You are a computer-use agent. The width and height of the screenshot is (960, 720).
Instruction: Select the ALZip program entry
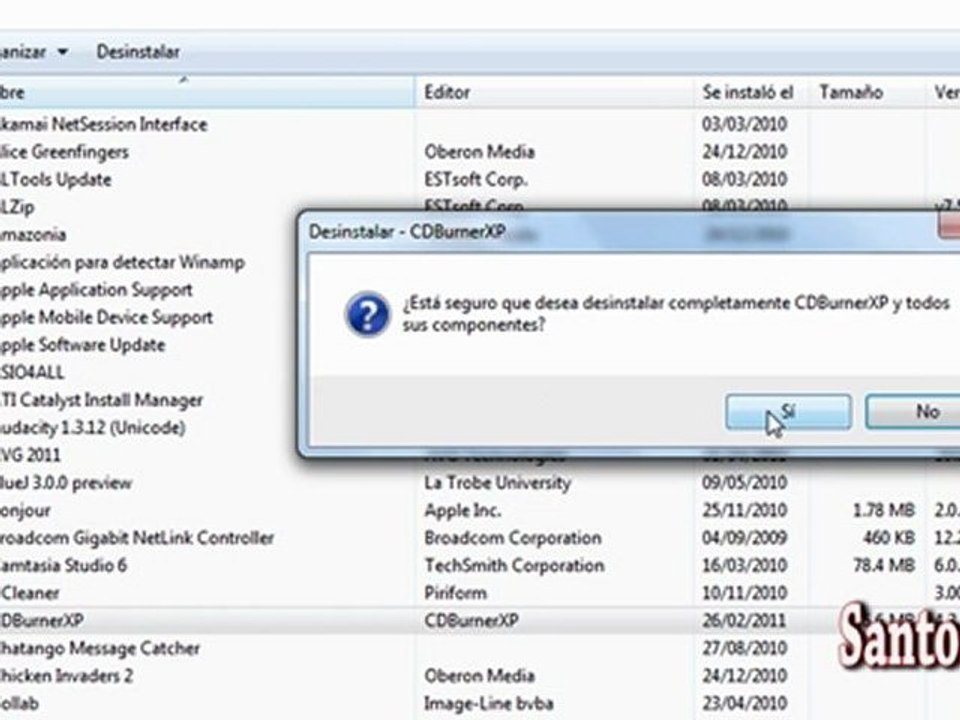(17, 207)
